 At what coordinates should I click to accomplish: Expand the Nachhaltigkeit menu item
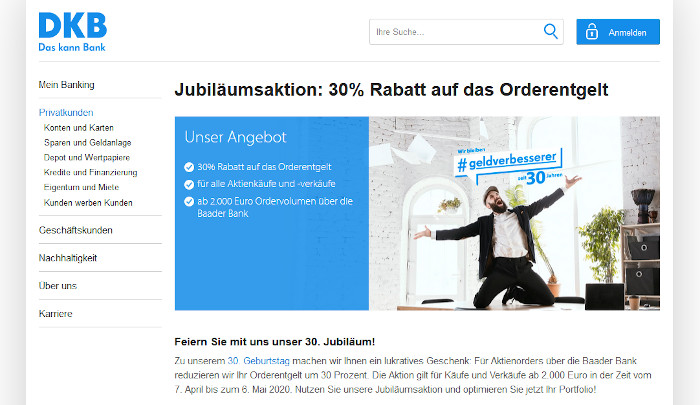pyautogui.click(x=67, y=258)
